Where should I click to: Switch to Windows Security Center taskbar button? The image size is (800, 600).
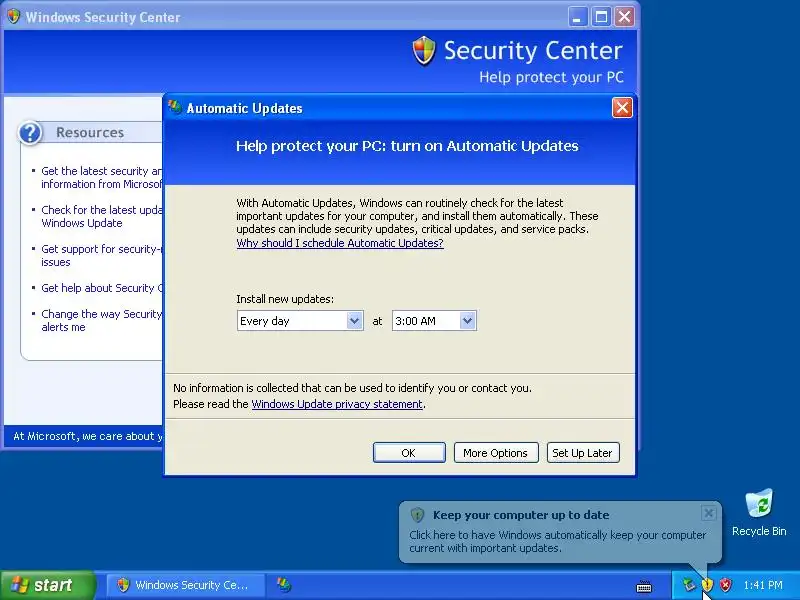click(186, 585)
